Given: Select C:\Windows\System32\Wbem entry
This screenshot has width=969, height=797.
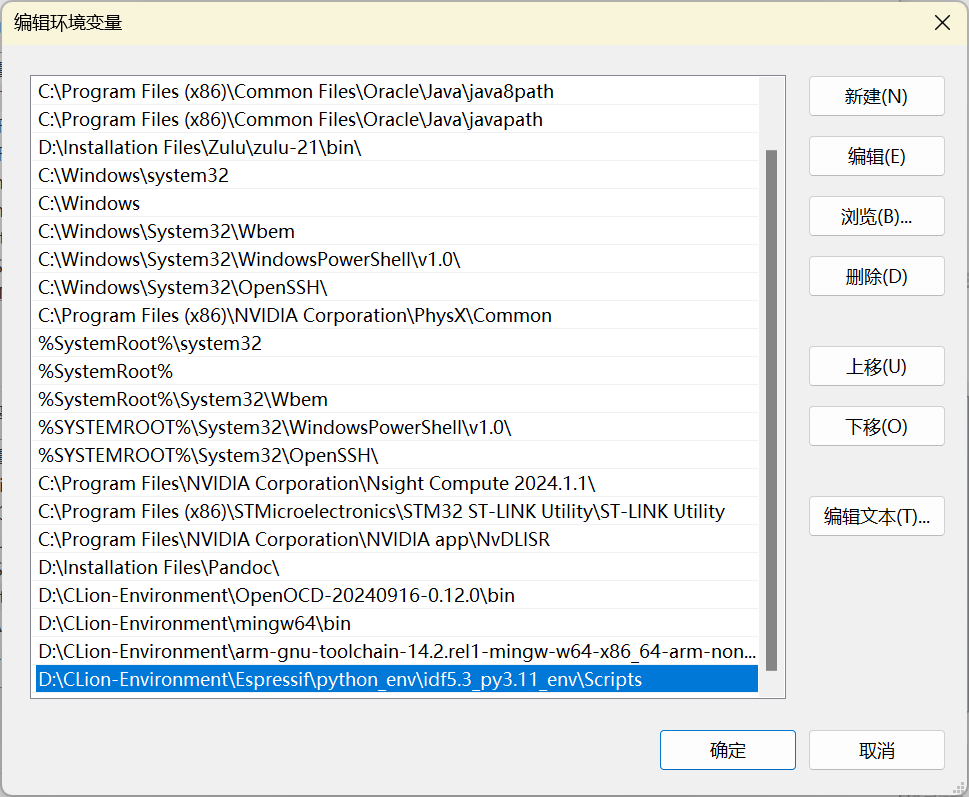Looking at the screenshot, I should point(397,231).
